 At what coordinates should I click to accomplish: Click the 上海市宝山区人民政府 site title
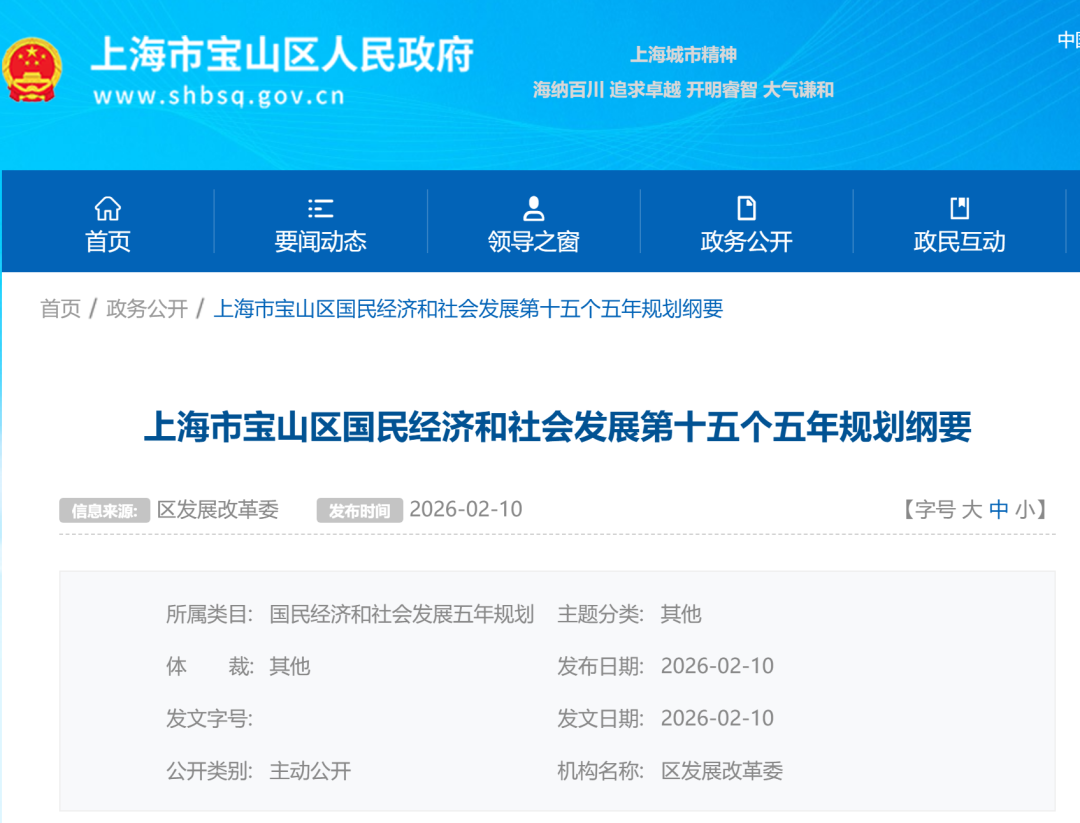point(282,55)
